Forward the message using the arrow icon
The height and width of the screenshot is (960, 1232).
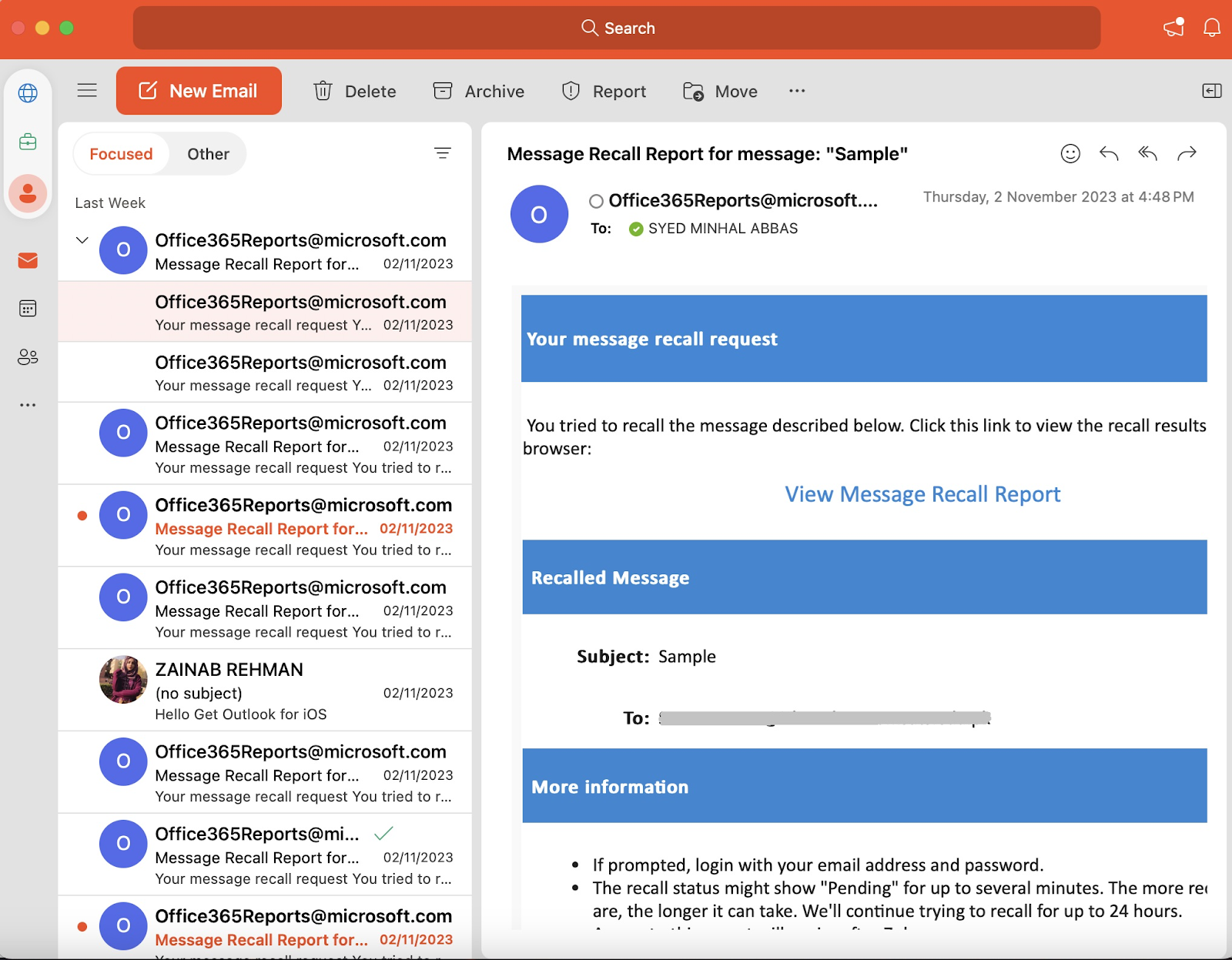[1187, 154]
